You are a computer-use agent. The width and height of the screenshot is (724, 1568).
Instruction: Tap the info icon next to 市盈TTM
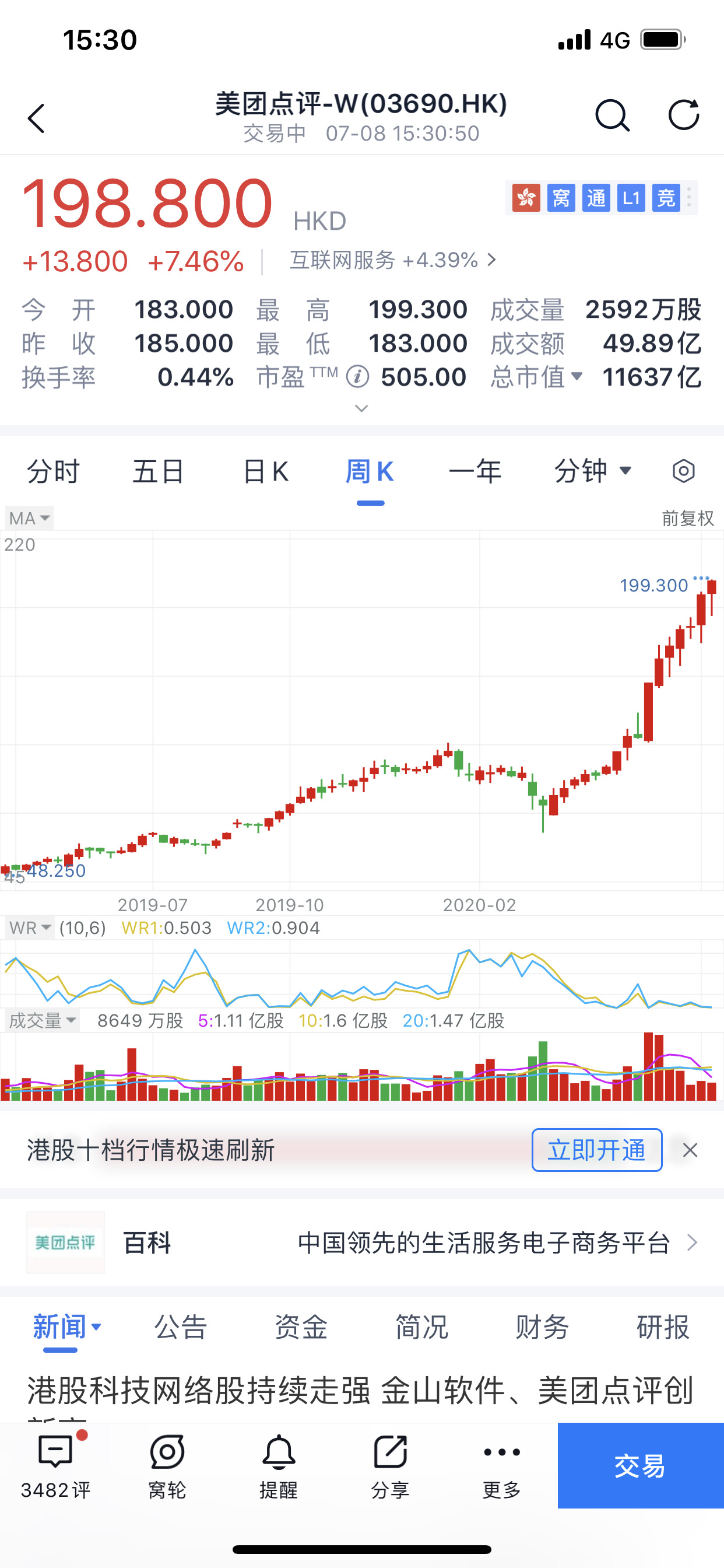coord(358,377)
